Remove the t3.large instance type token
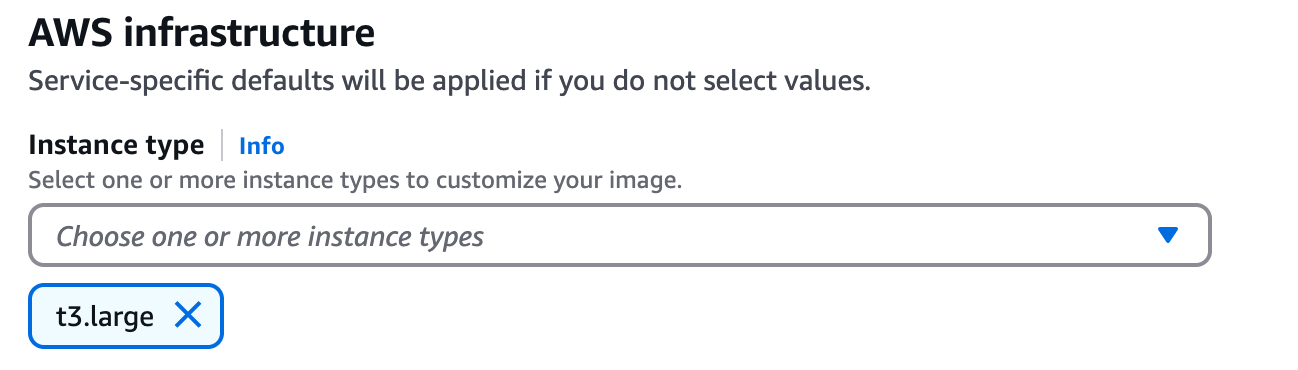Image resolution: width=1298 pixels, height=370 pixels. 188,317
